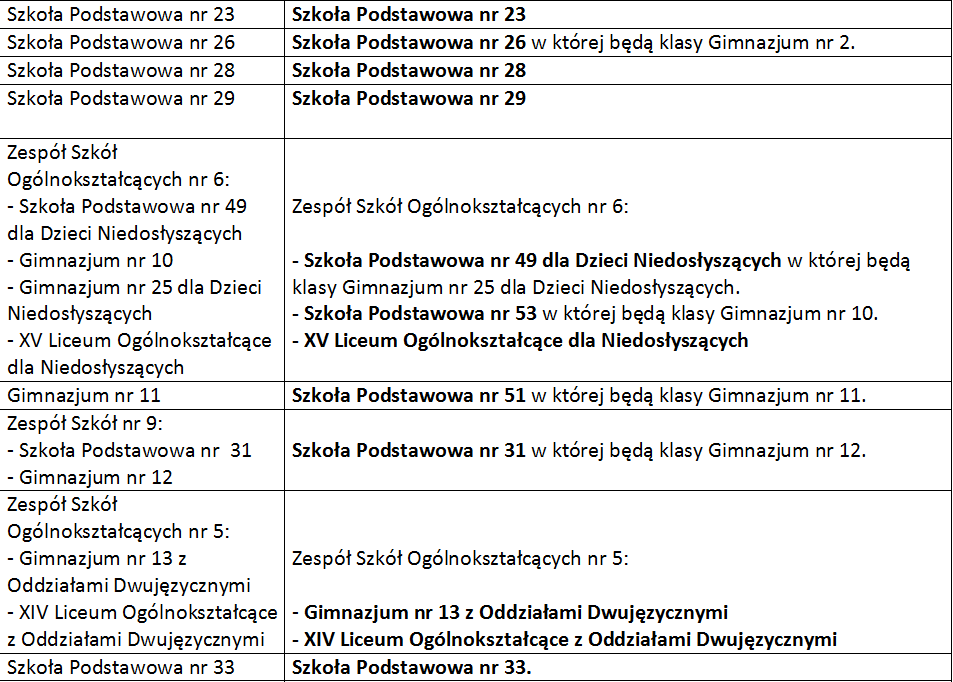
Task: Select bold "Szkoła Podstawowa nr 28" entry
Action: click(408, 71)
